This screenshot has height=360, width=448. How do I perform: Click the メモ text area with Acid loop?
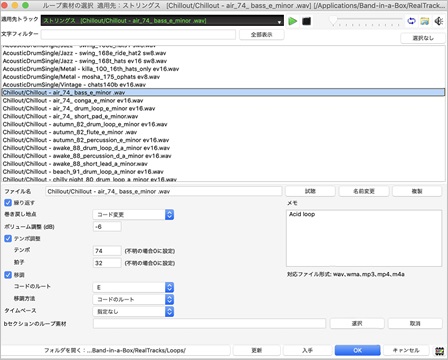tap(364, 238)
